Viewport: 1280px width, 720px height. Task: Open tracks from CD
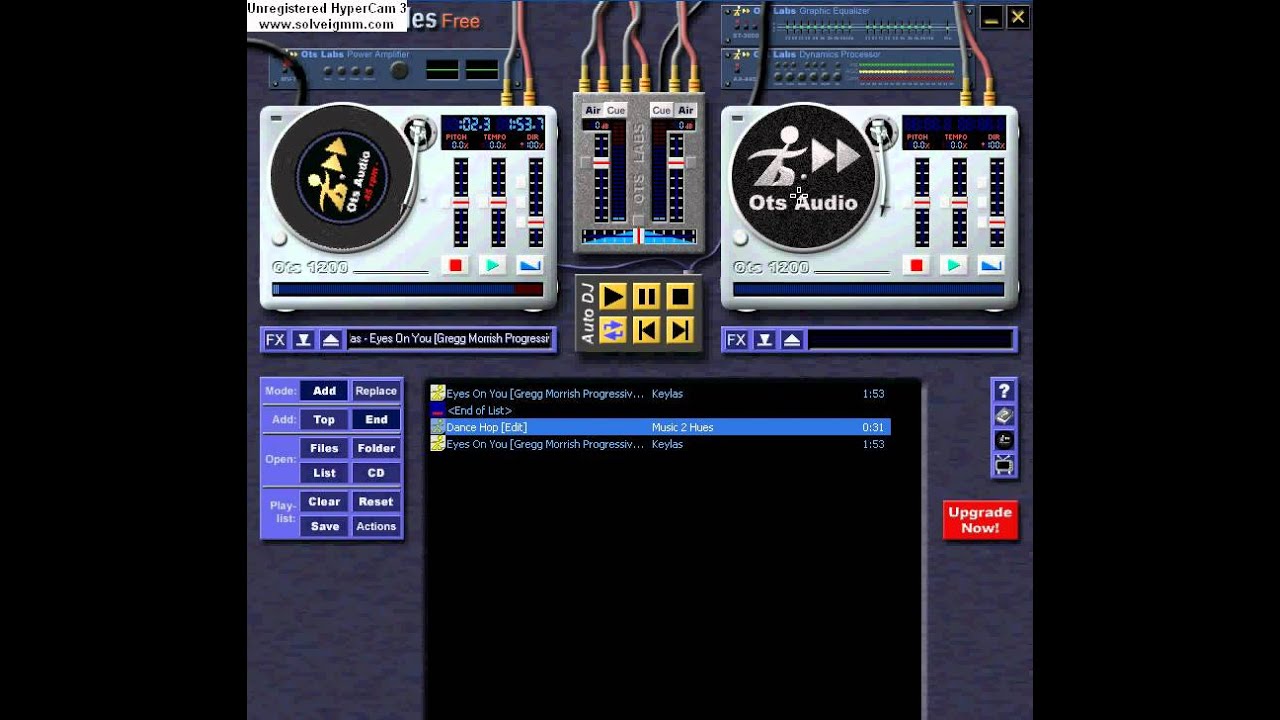[x=376, y=473]
